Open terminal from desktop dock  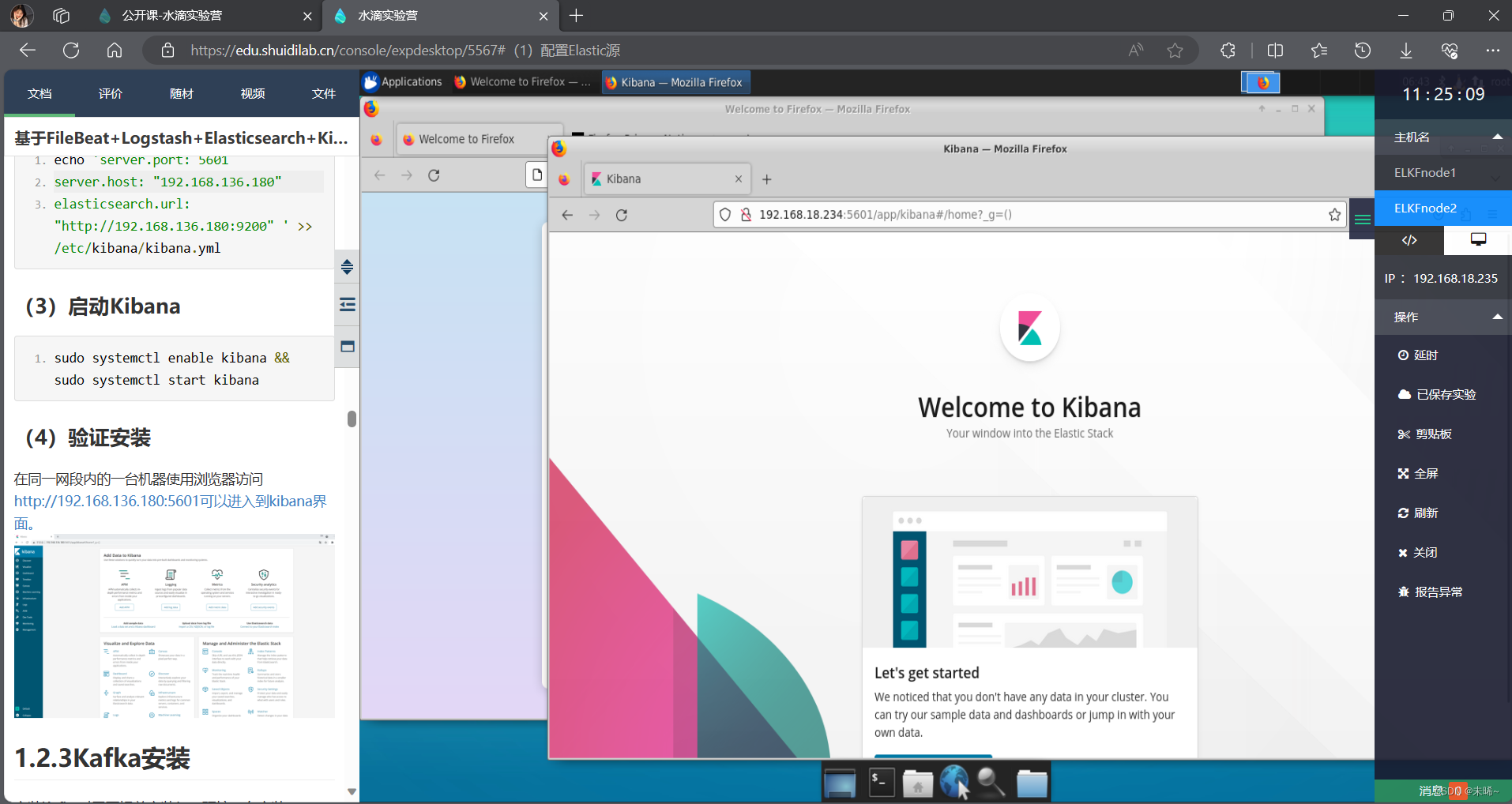pos(882,783)
